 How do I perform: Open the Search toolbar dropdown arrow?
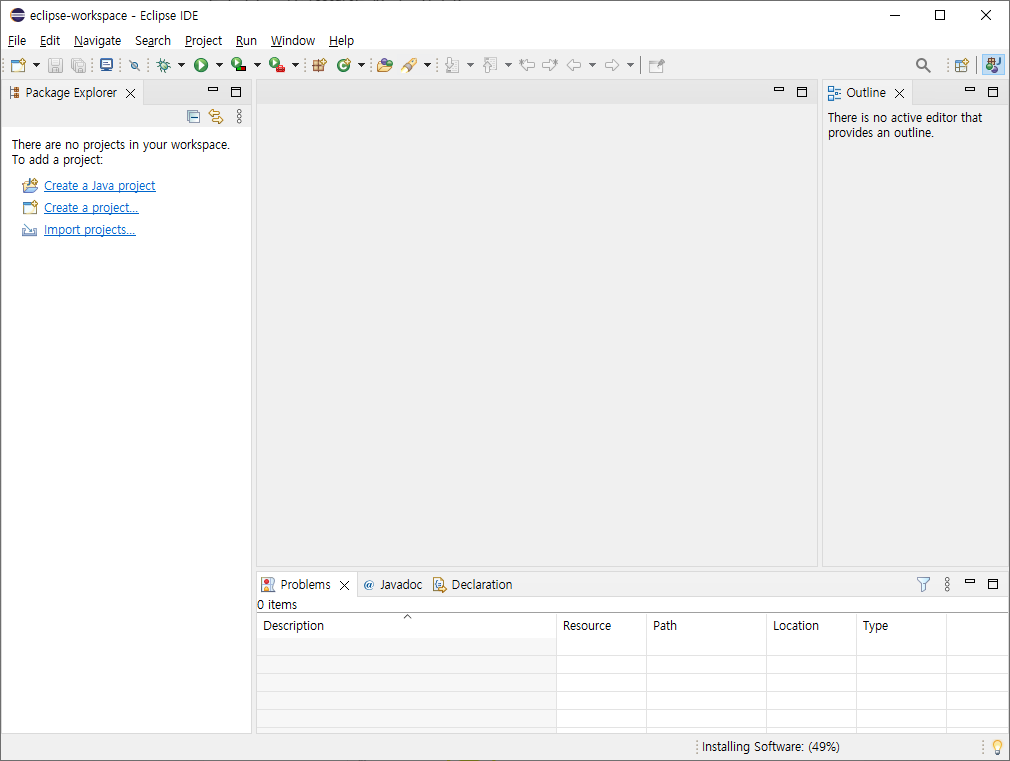(x=427, y=65)
